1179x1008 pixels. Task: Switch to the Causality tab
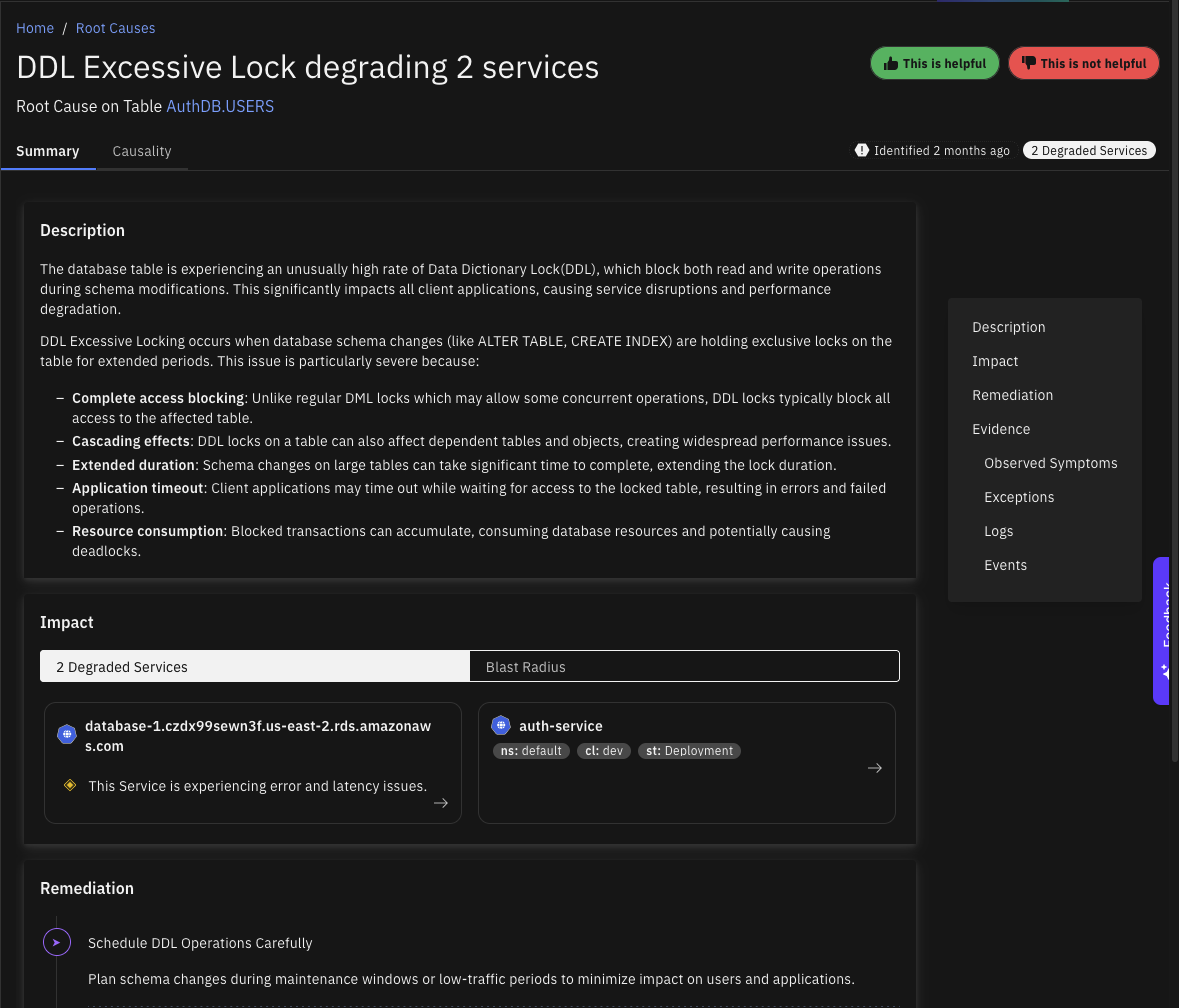click(x=142, y=151)
